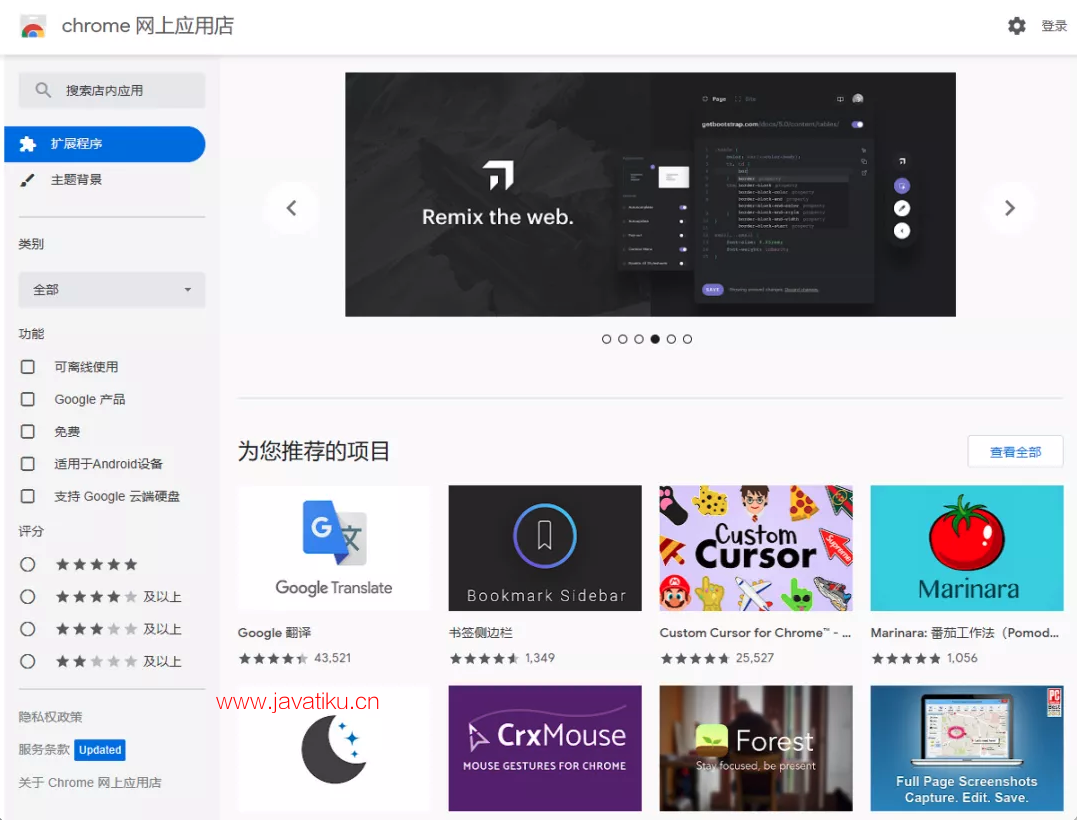Viewport: 1077px width, 820px height.
Task: Open the settings gear icon
Action: [x=1016, y=26]
